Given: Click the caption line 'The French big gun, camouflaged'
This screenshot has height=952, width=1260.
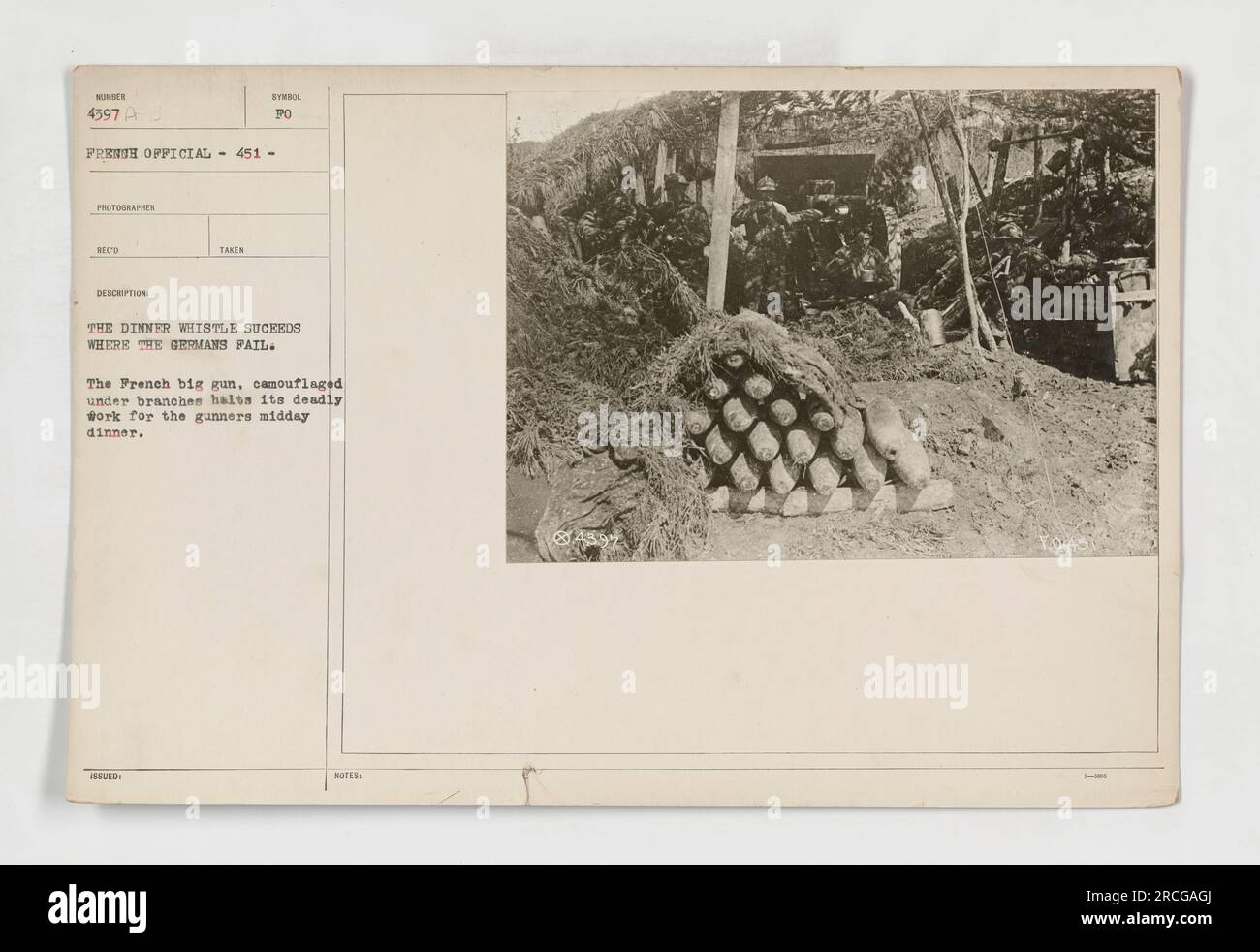Looking at the screenshot, I should coord(213,385).
